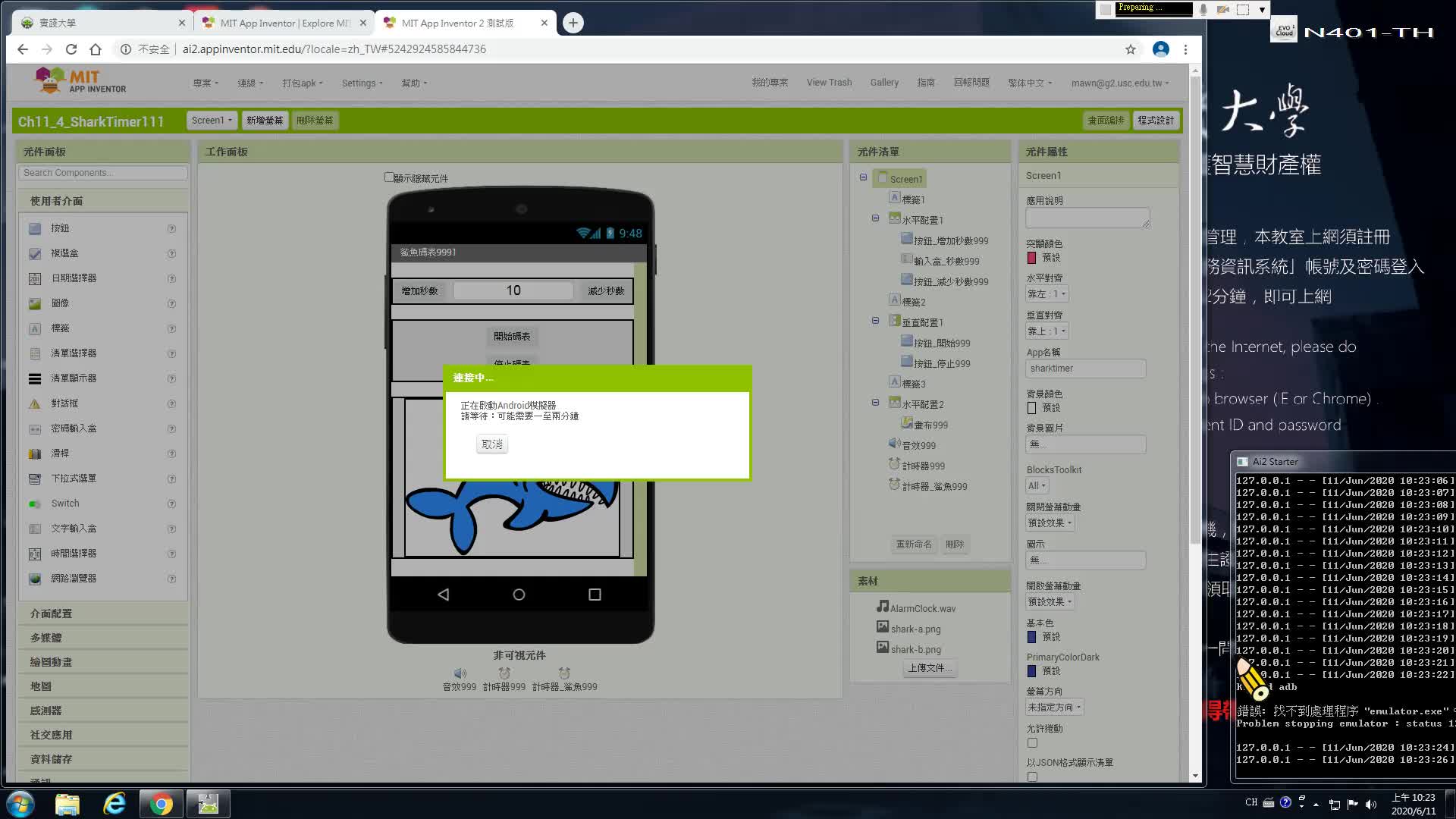Select the 清單選擇器 component icon
This screenshot has width=1456, height=819.
click(x=35, y=353)
